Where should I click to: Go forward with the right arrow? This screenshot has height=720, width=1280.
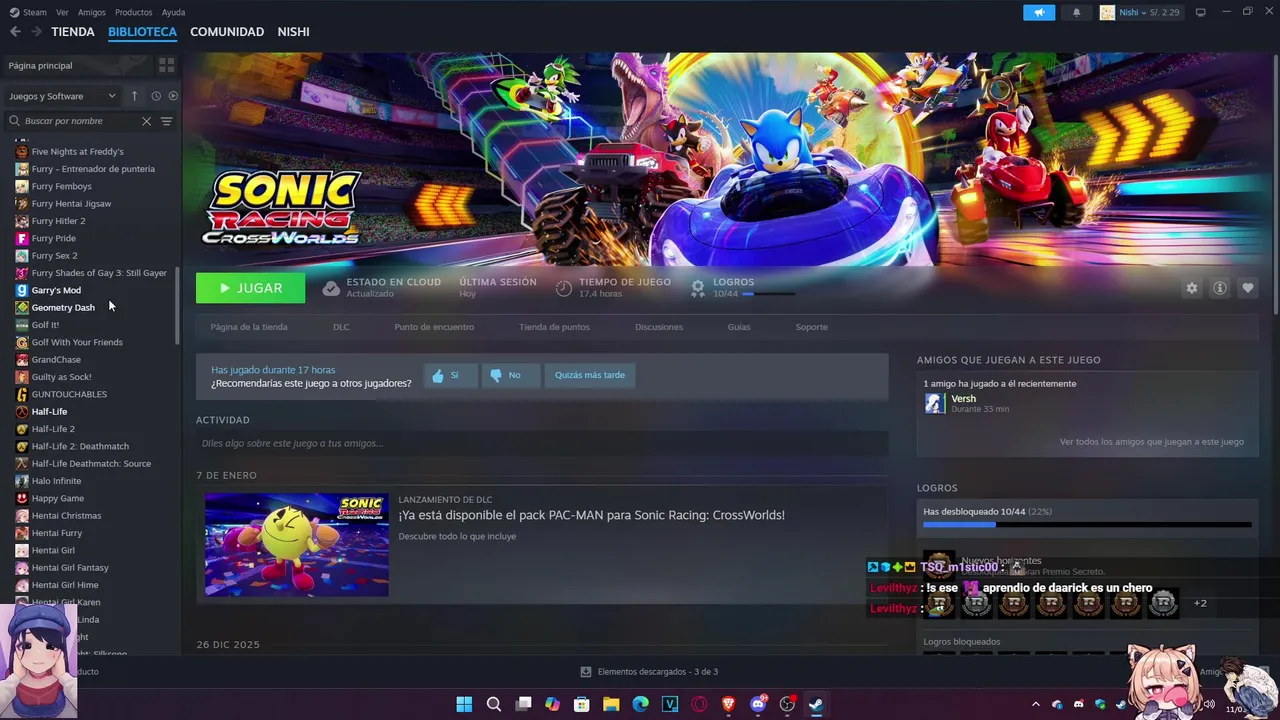[x=36, y=32]
